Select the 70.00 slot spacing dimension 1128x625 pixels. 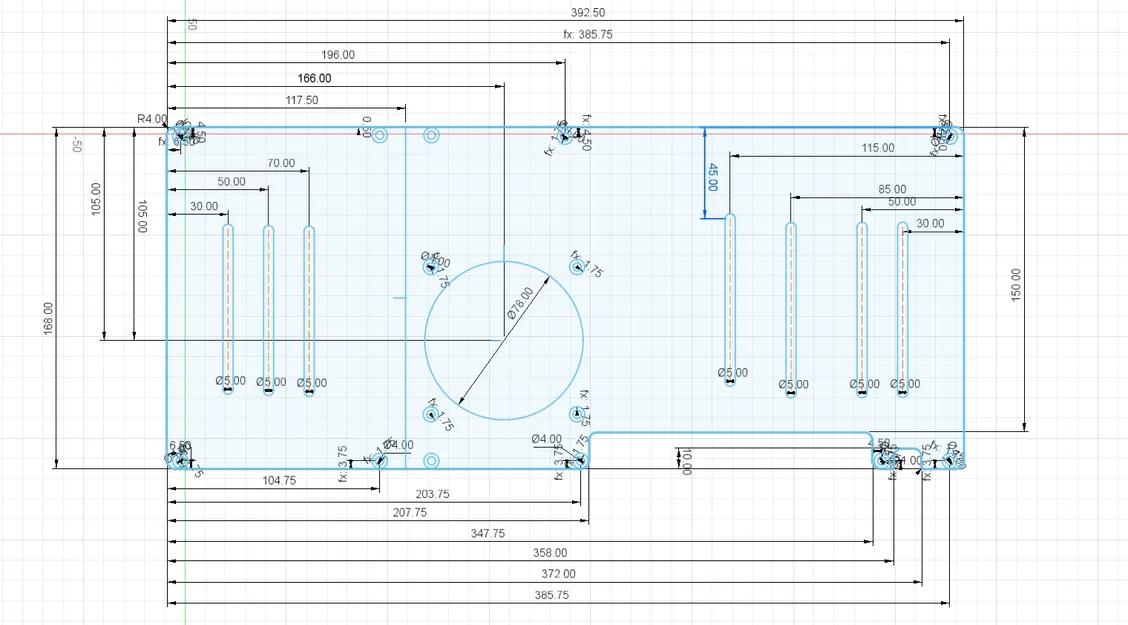283,162
